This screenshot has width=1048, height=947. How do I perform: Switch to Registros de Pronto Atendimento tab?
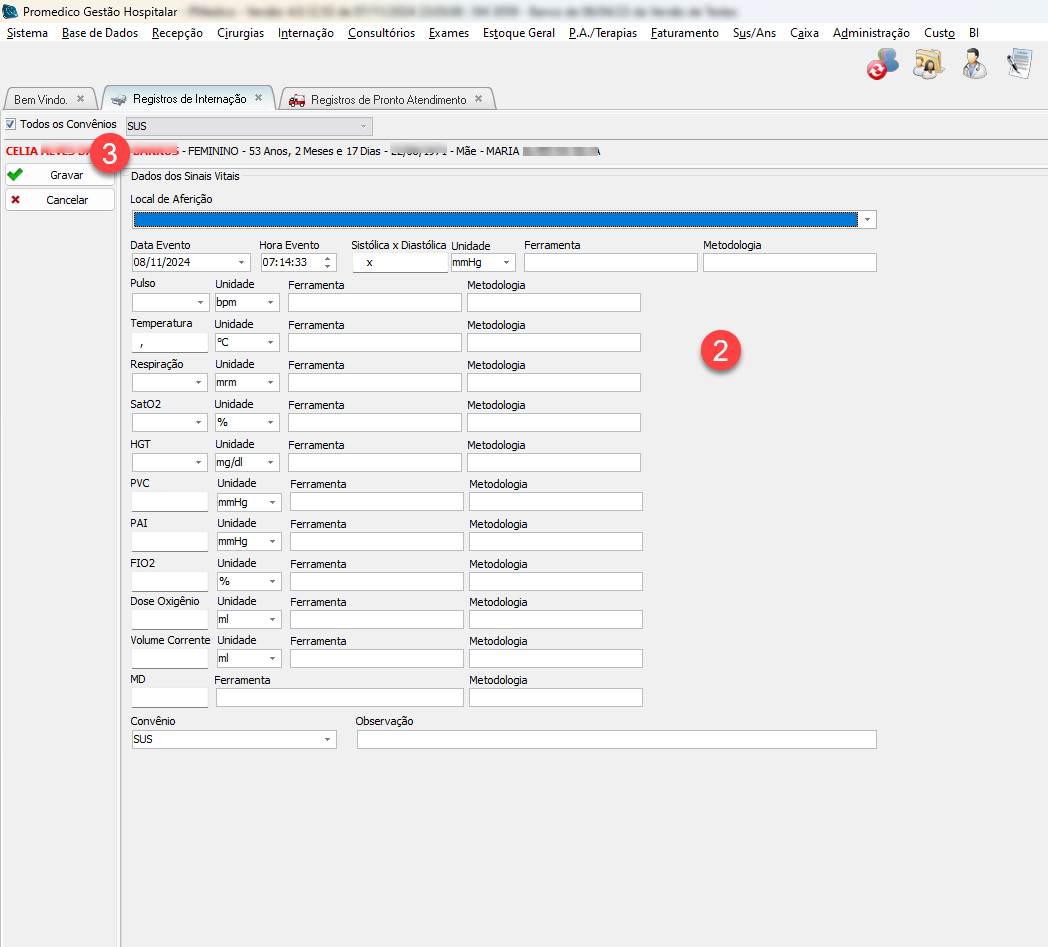pyautogui.click(x=388, y=100)
